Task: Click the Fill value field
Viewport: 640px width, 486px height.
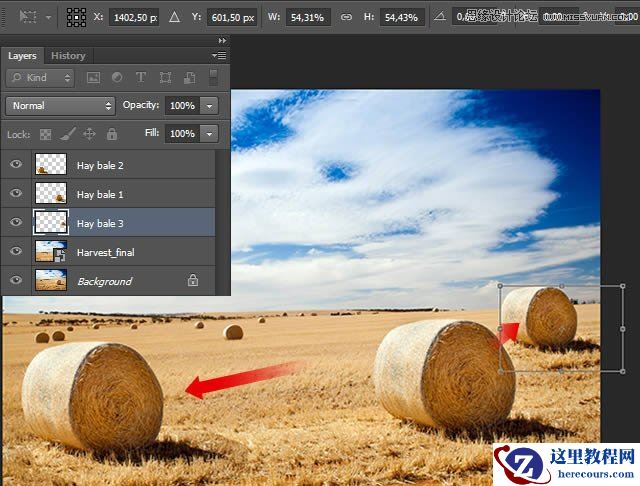Action: [182, 133]
